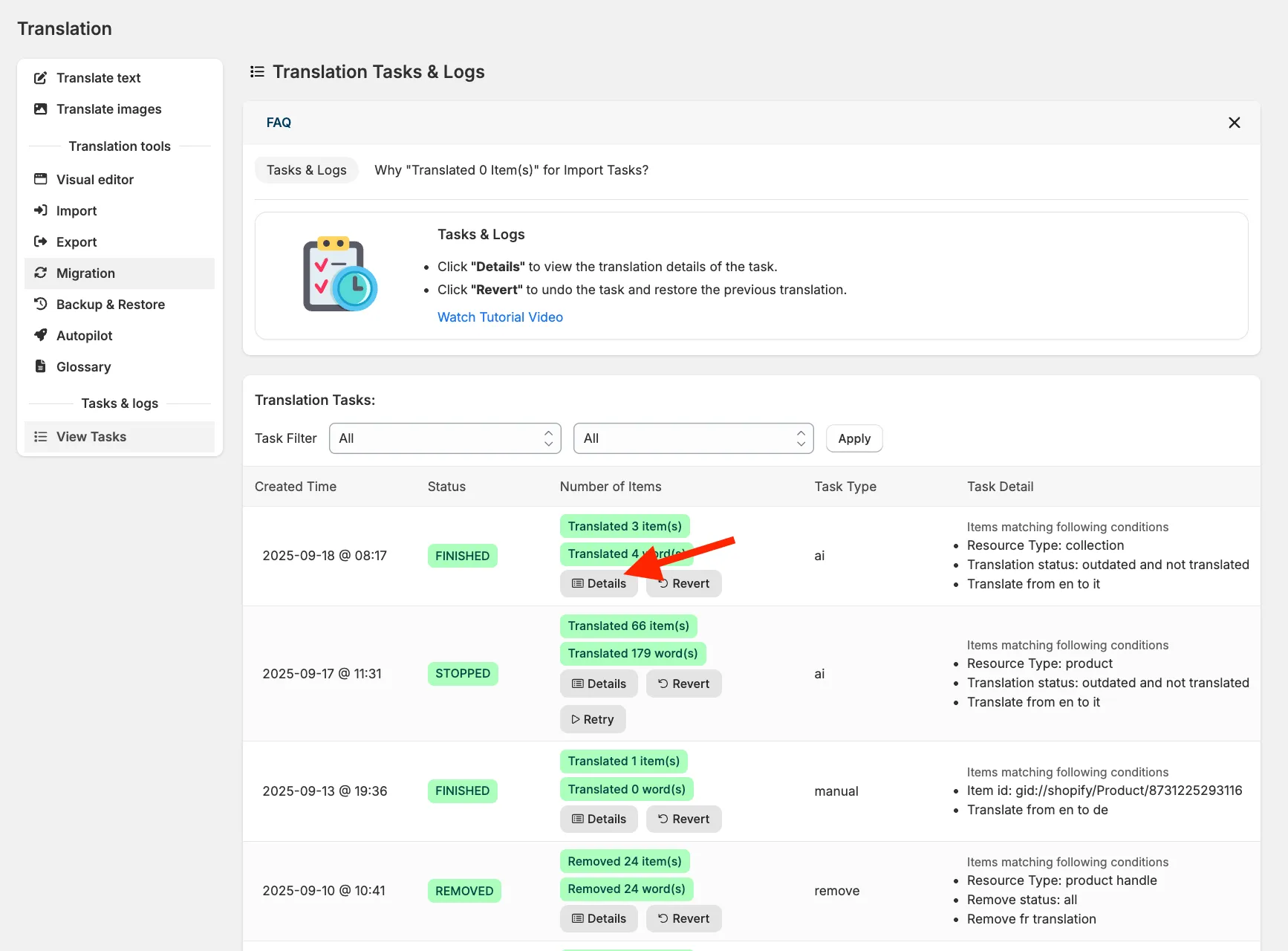Click the Translated 0 word(s) badge
Screen dimensions: 1288x951
tap(627, 789)
